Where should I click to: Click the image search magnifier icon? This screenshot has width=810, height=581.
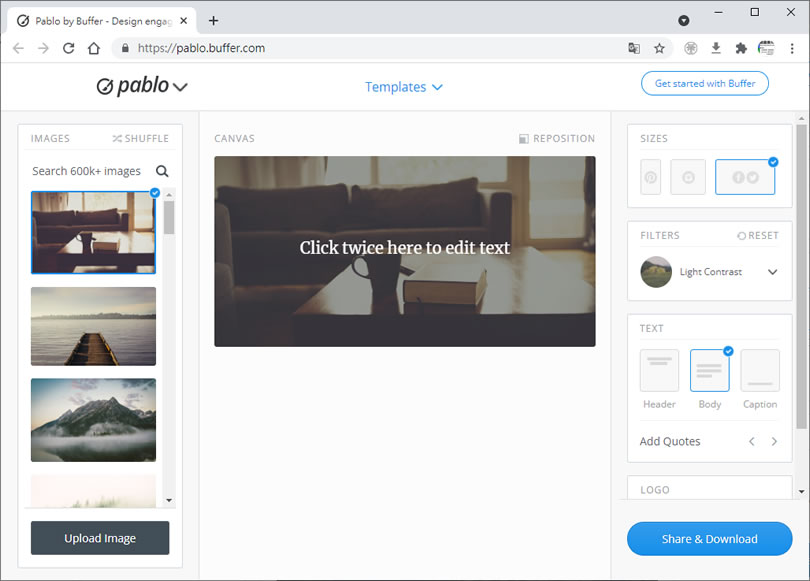point(162,171)
